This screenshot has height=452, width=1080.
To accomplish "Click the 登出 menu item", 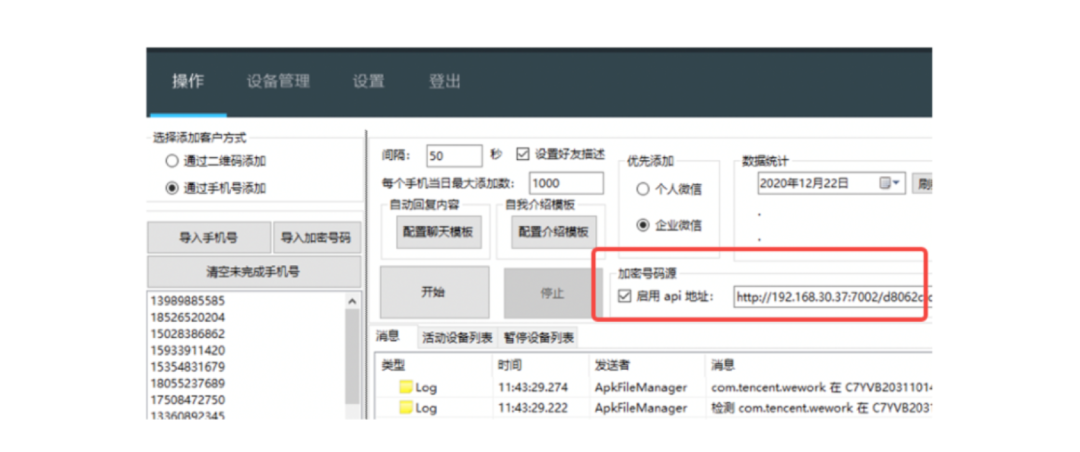I will click(x=444, y=81).
